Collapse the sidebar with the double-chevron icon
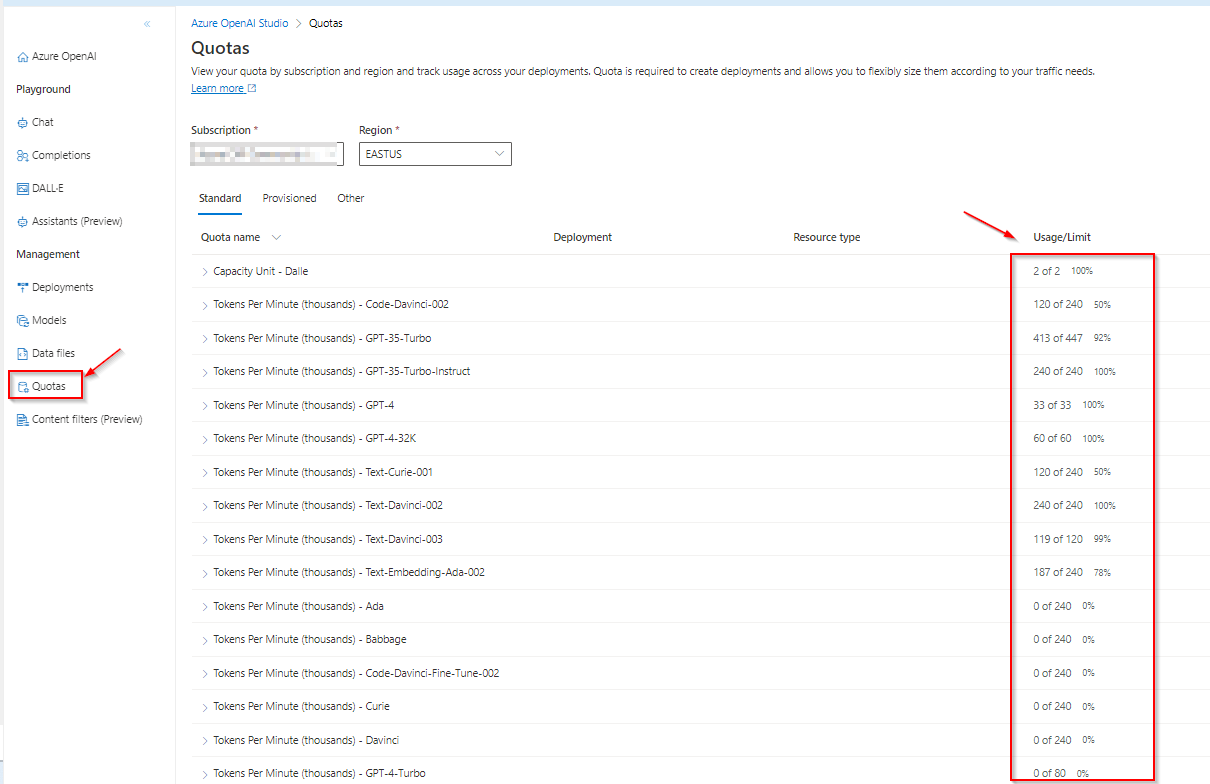 [x=147, y=23]
